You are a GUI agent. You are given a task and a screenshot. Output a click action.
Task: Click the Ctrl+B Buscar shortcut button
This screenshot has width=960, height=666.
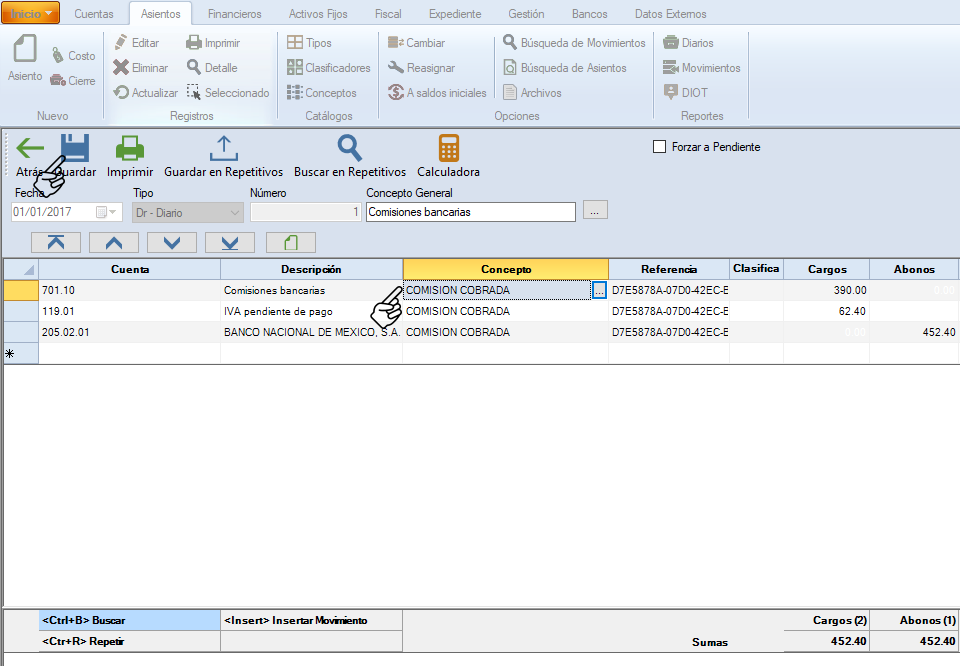[x=130, y=620]
